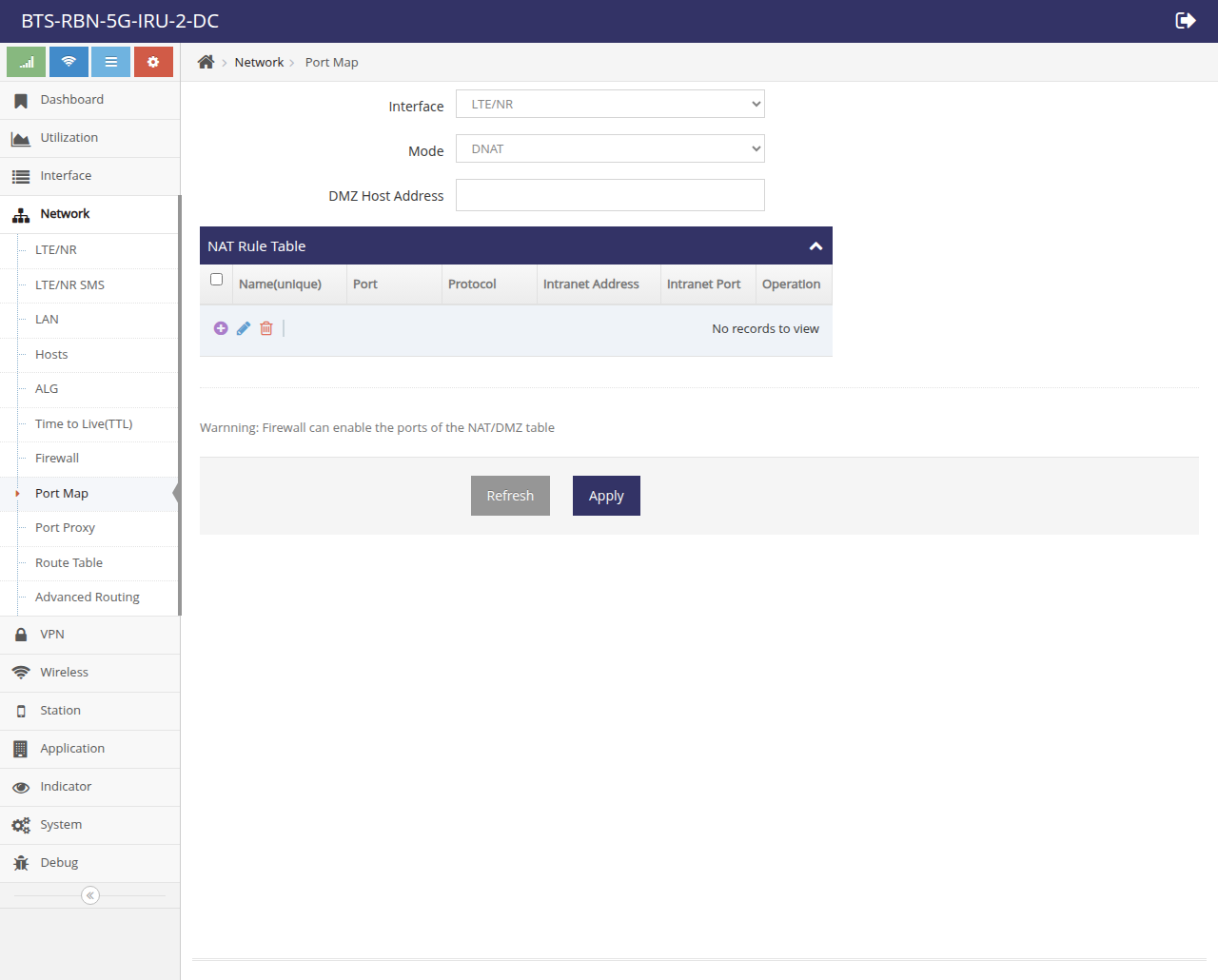Click the Network breadcrumb link

pyautogui.click(x=259, y=62)
